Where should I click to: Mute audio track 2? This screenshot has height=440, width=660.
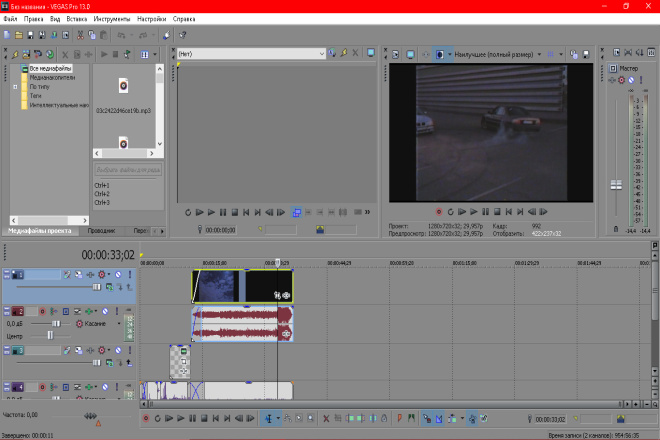coord(105,312)
